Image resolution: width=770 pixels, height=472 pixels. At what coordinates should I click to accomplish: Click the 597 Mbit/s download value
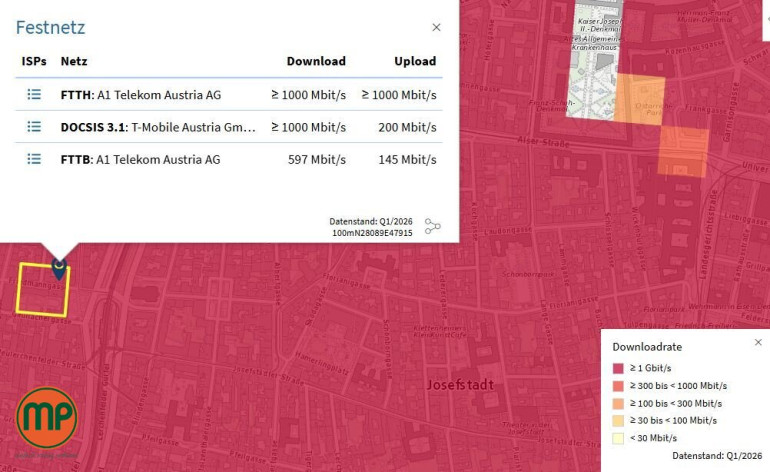coord(317,160)
